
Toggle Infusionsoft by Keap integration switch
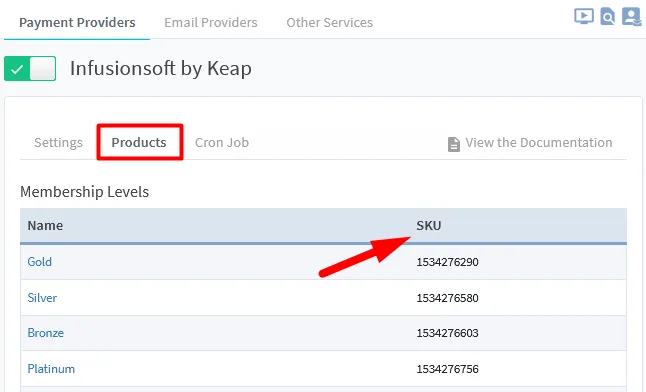(30, 68)
